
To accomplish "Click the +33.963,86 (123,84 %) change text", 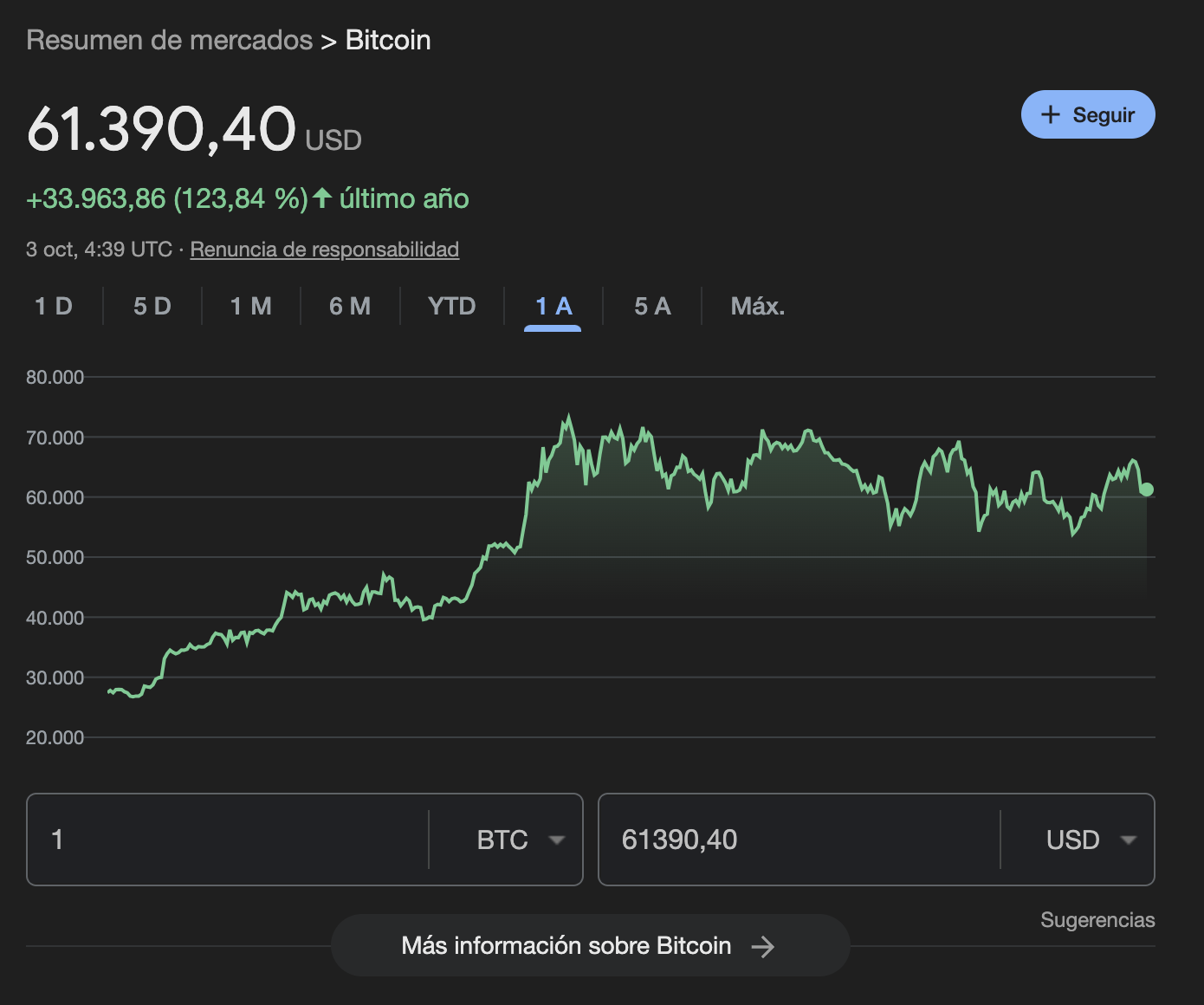I will 167,199.
